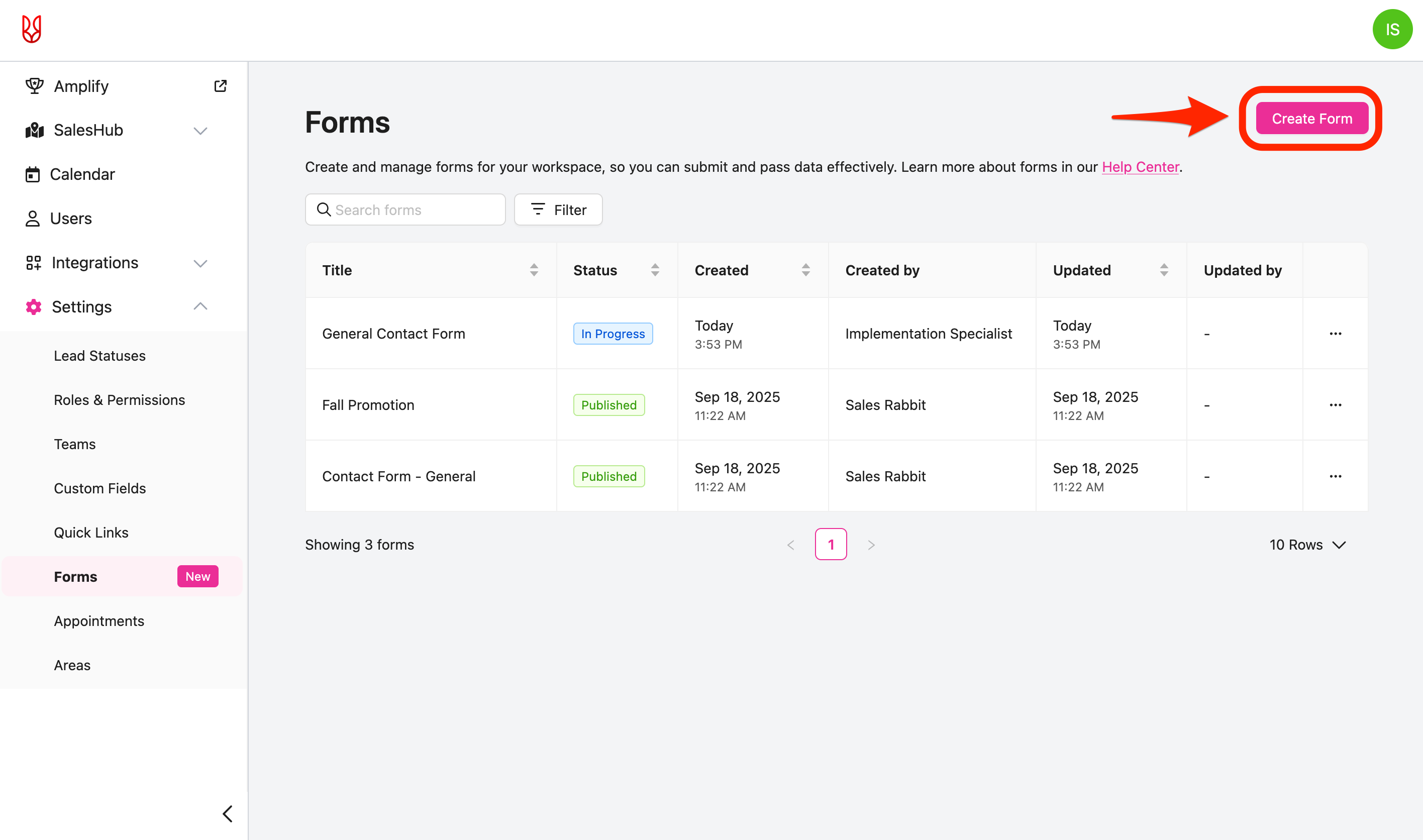1423x840 pixels.
Task: Sort forms by Updated date
Action: (x=1164, y=270)
